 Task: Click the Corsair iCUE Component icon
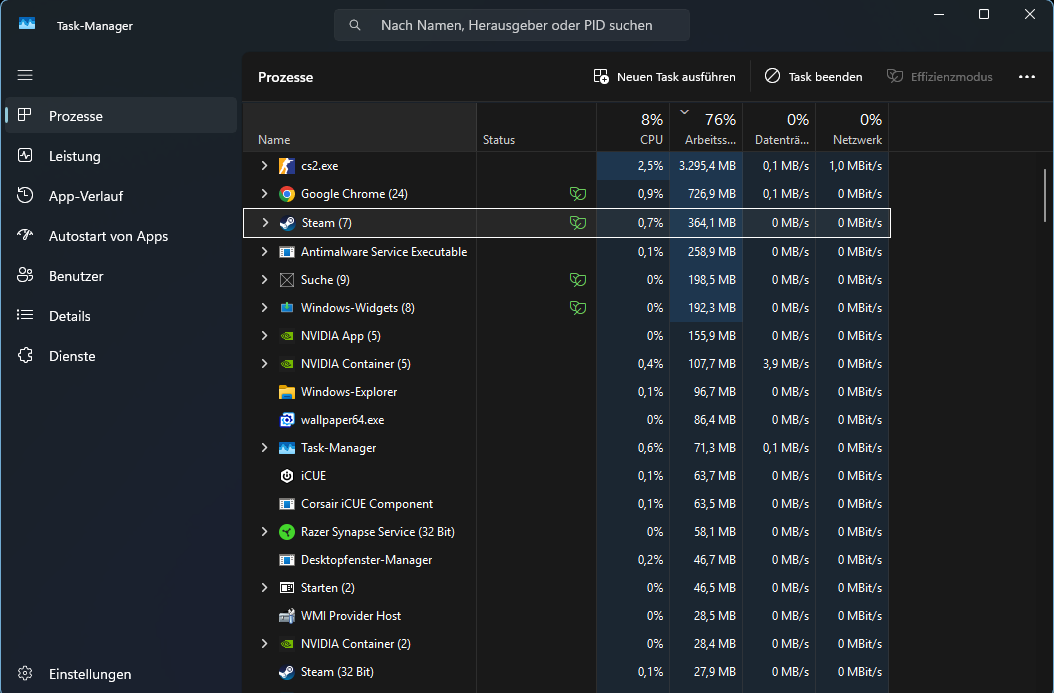pos(287,504)
